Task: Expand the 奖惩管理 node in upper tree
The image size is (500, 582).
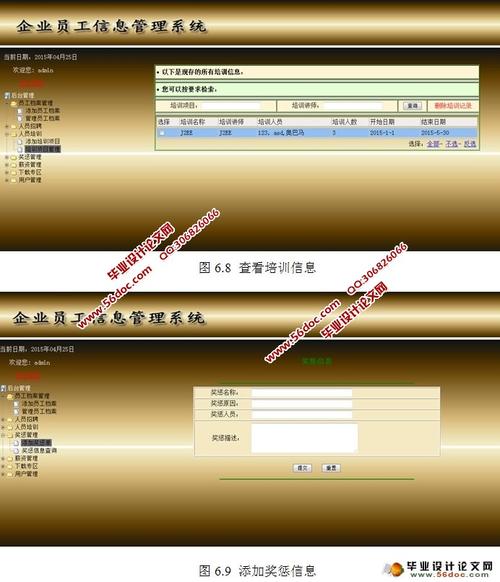Action: (7, 157)
